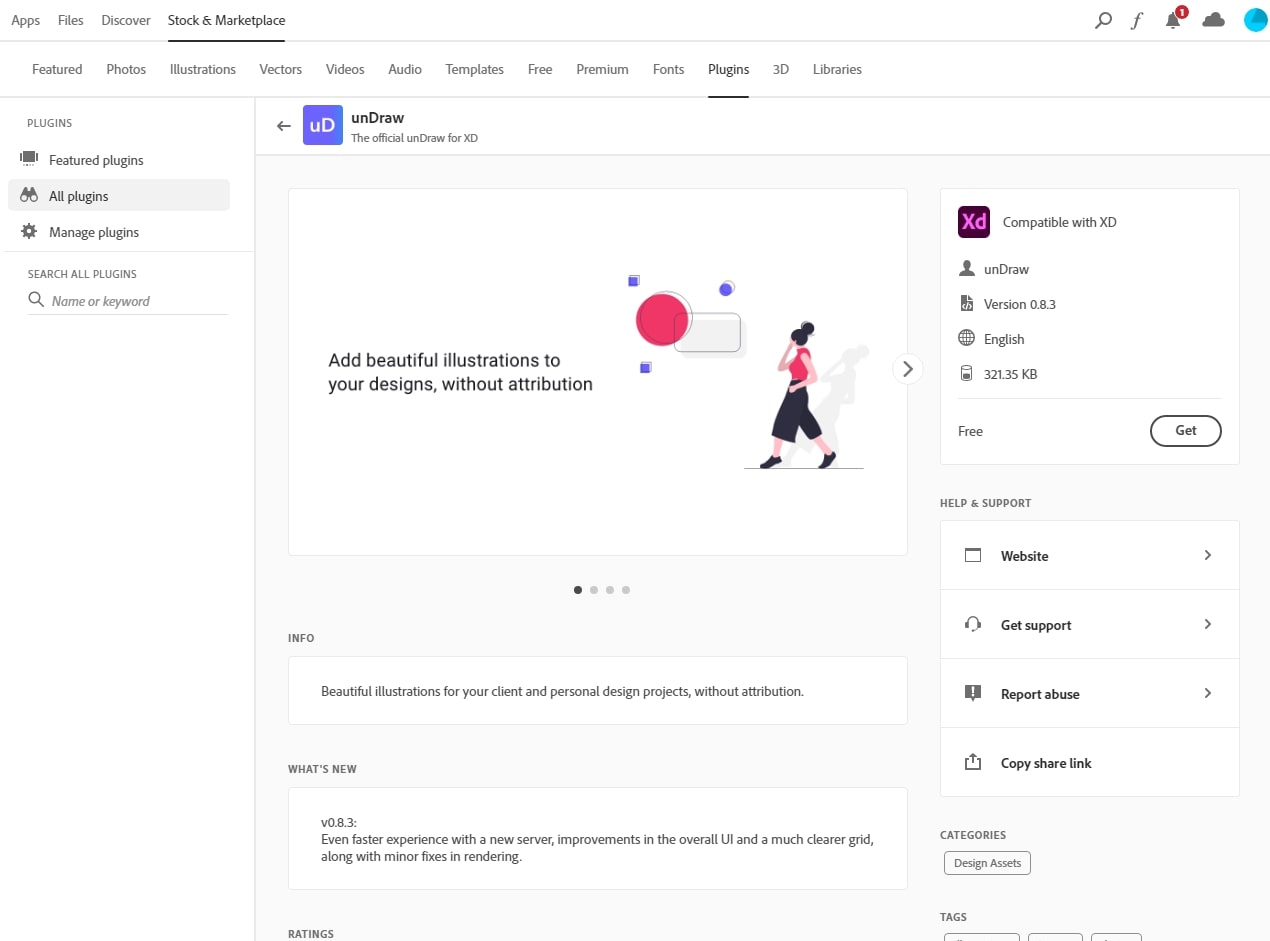Click the version file icon beside Version 0.8.3

coord(966,304)
